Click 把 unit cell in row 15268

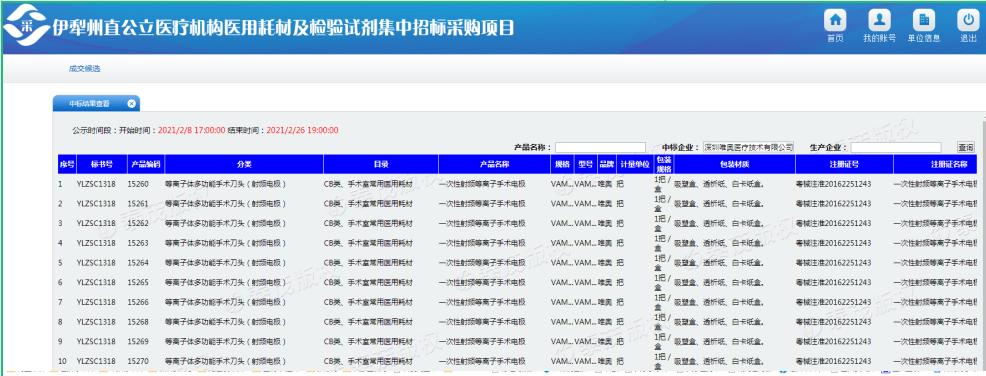(x=621, y=322)
